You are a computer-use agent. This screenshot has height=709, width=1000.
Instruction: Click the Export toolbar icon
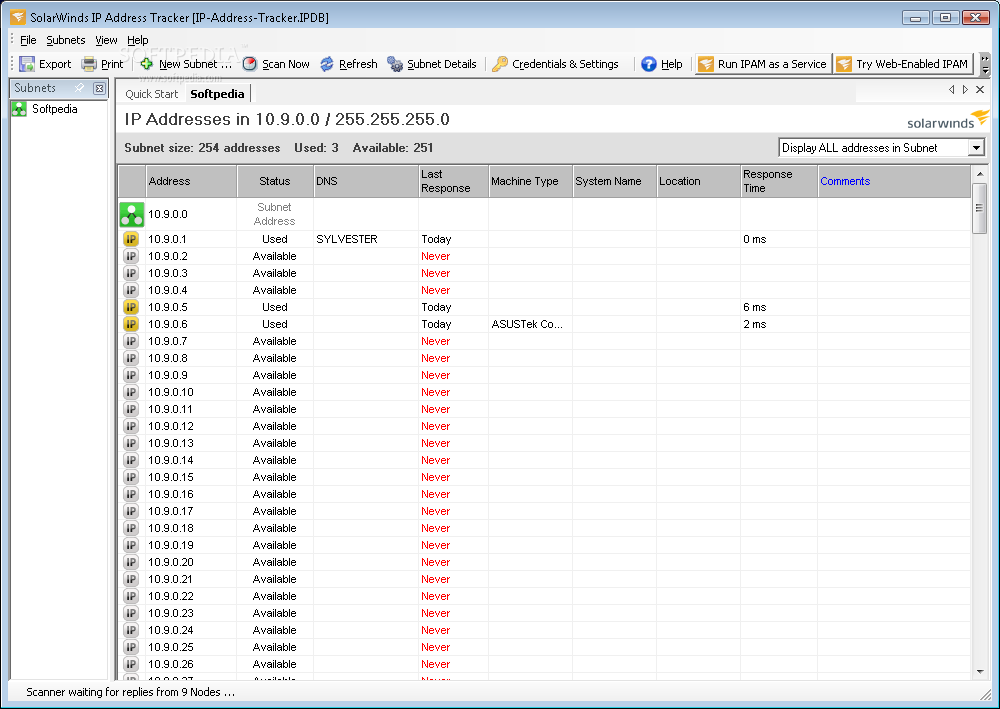pos(27,64)
